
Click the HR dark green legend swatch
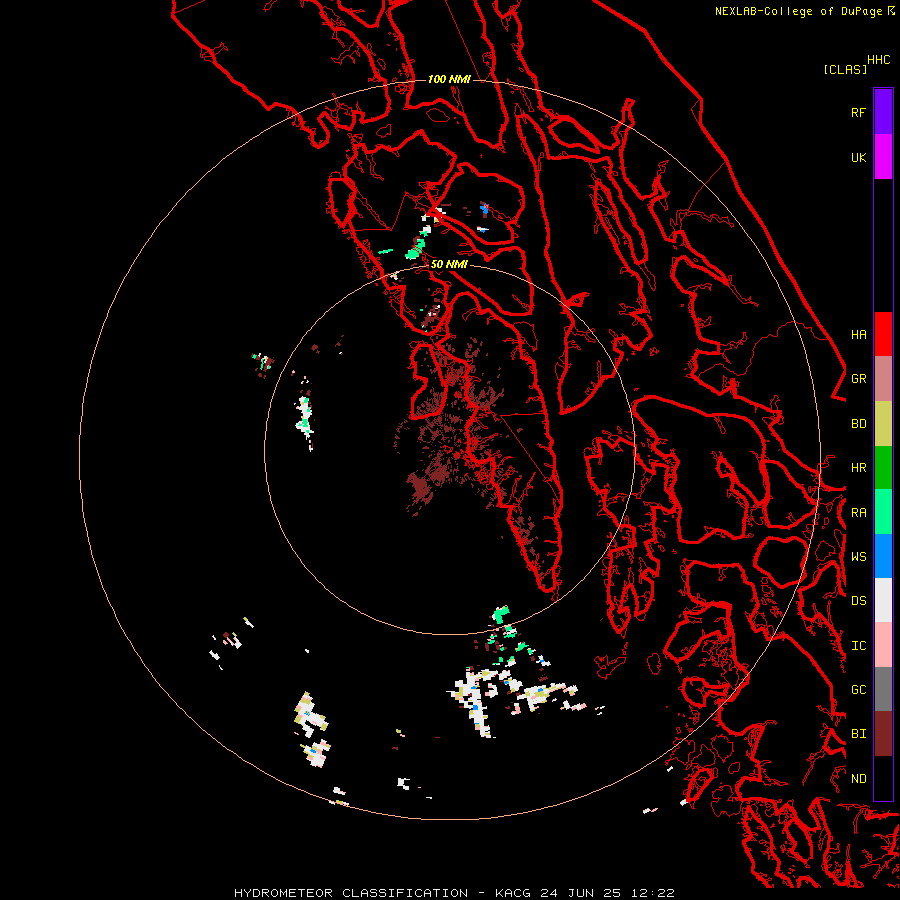(883, 468)
